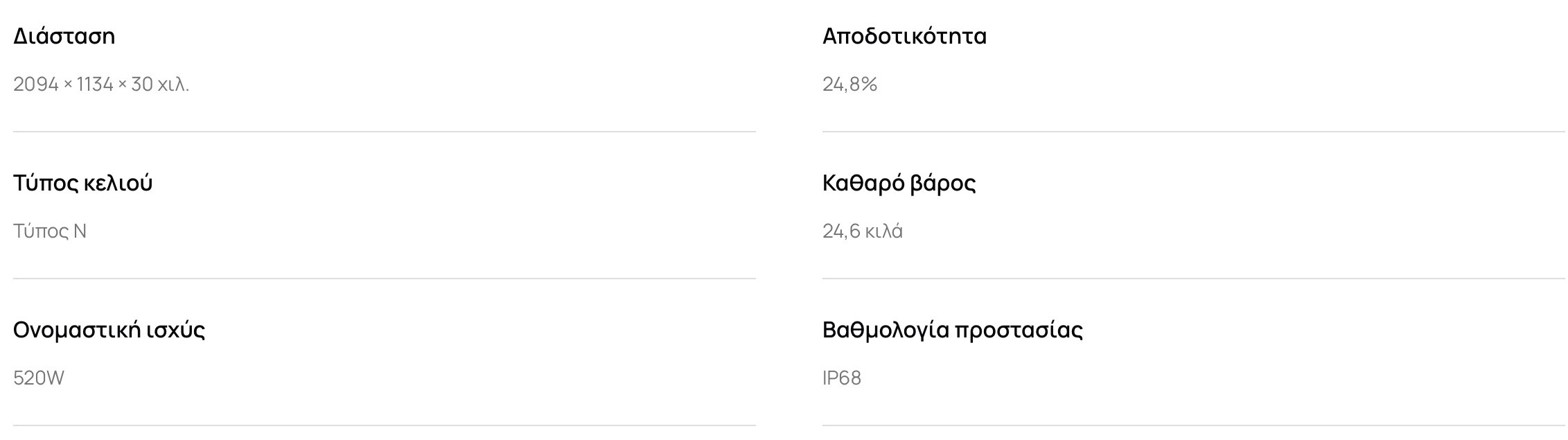The width and height of the screenshot is (1568, 440).
Task: Click the Διάσταση heading
Action: pyautogui.click(x=64, y=36)
